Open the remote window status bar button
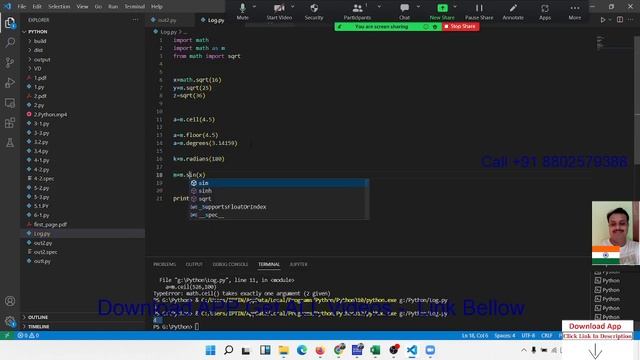This screenshot has height=360, width=640. coord(7,335)
